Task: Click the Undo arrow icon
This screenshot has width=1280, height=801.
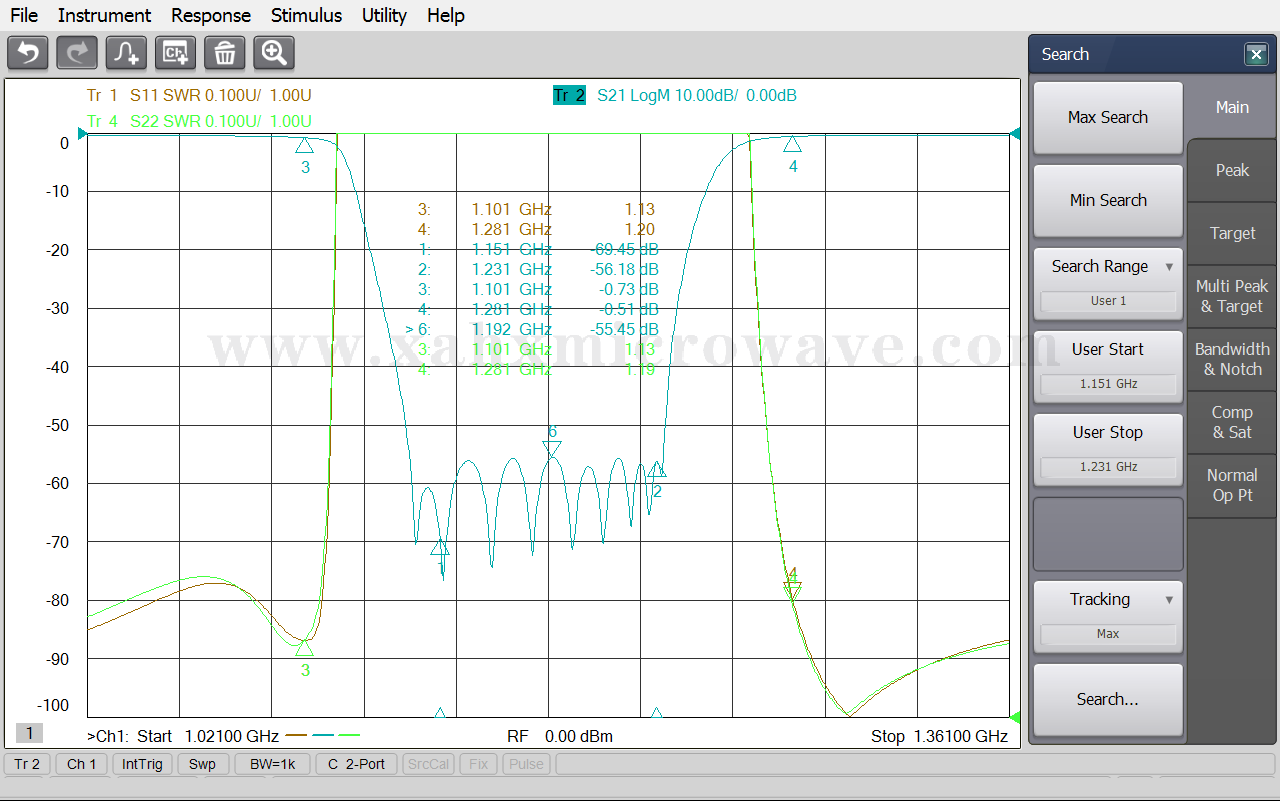Action: click(28, 53)
